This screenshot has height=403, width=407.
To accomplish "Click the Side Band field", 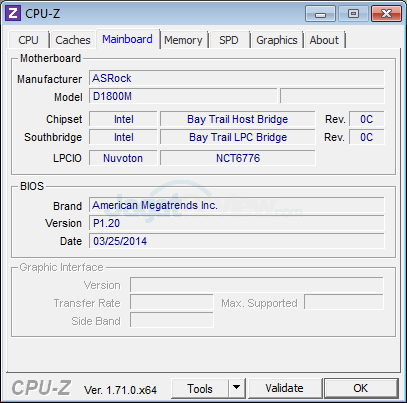I will (x=172, y=320).
